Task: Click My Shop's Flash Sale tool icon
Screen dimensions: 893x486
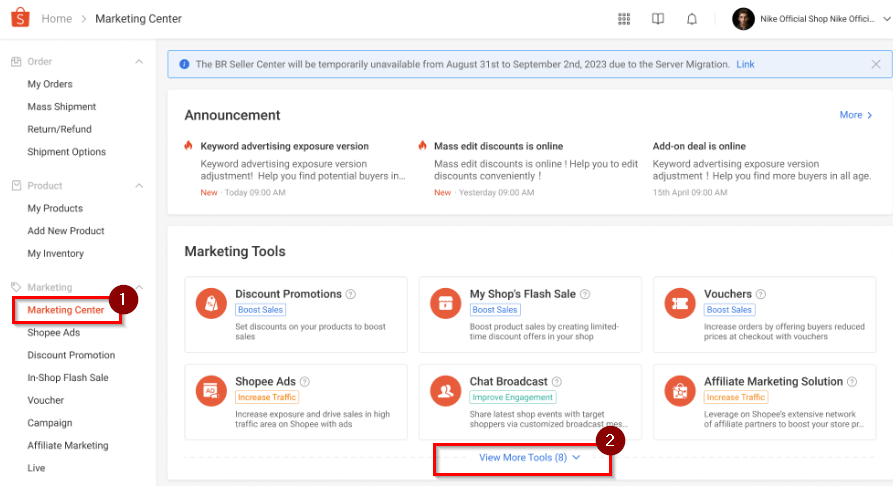Action: 445,303
